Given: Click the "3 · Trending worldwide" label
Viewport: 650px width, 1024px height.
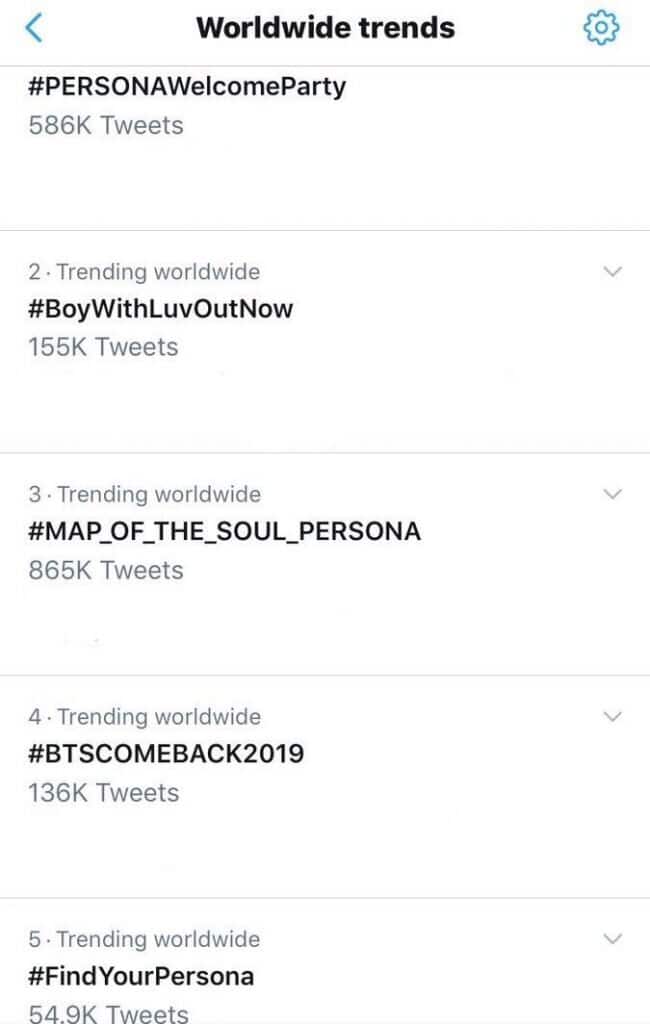Looking at the screenshot, I should 144,494.
